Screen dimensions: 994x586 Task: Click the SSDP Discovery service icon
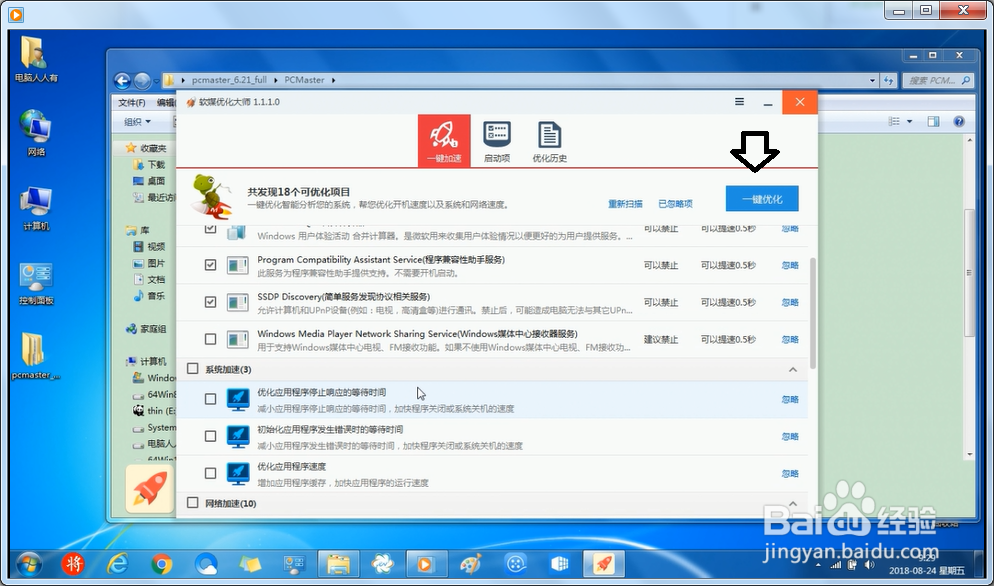(238, 302)
